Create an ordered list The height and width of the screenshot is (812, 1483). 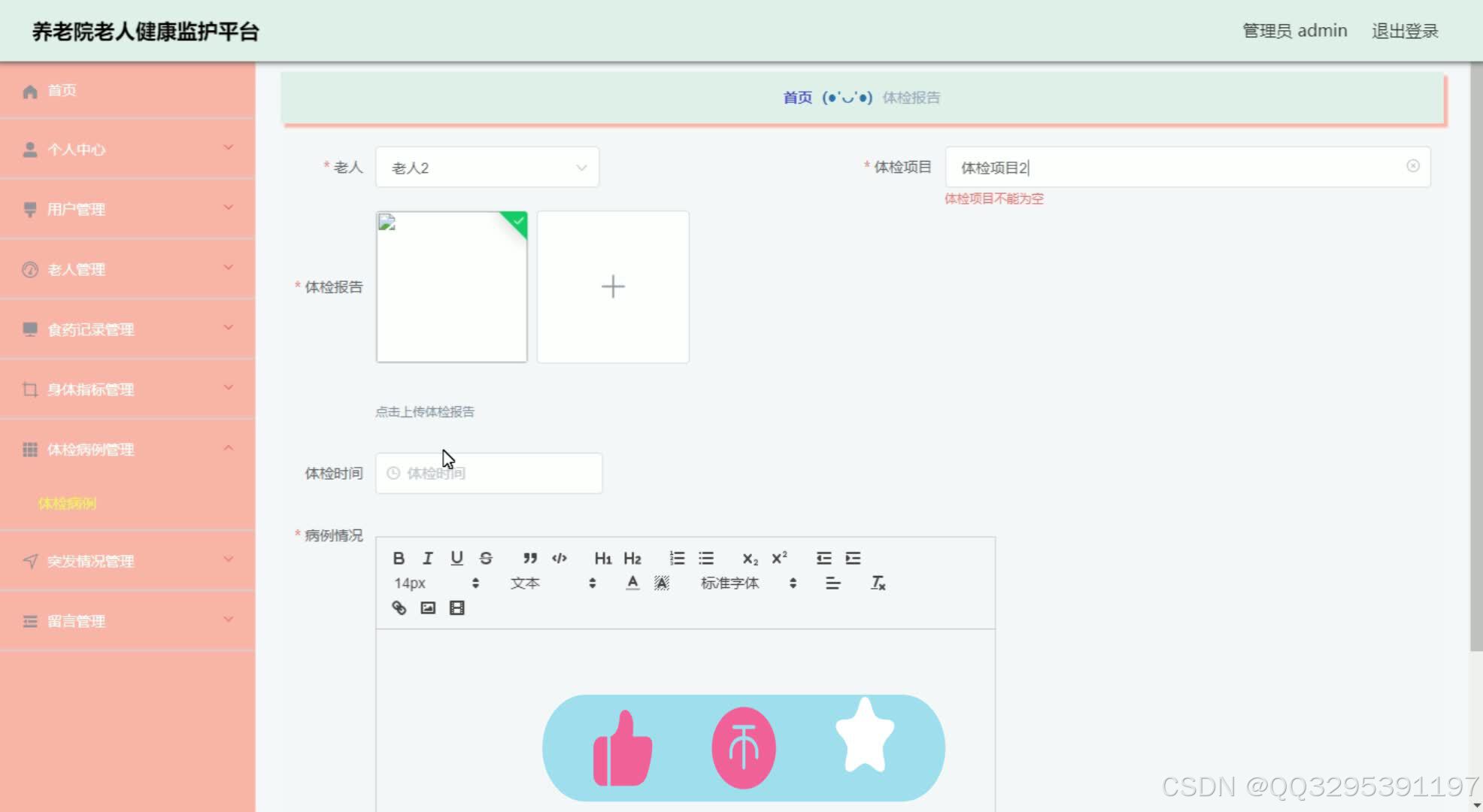tap(677, 558)
